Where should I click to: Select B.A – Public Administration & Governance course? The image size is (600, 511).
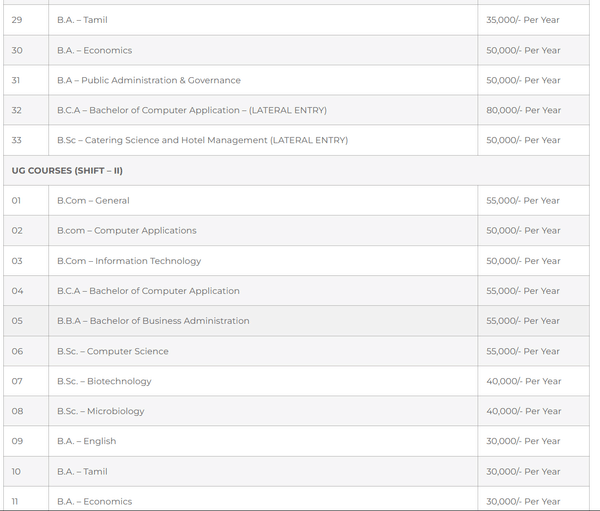point(149,80)
